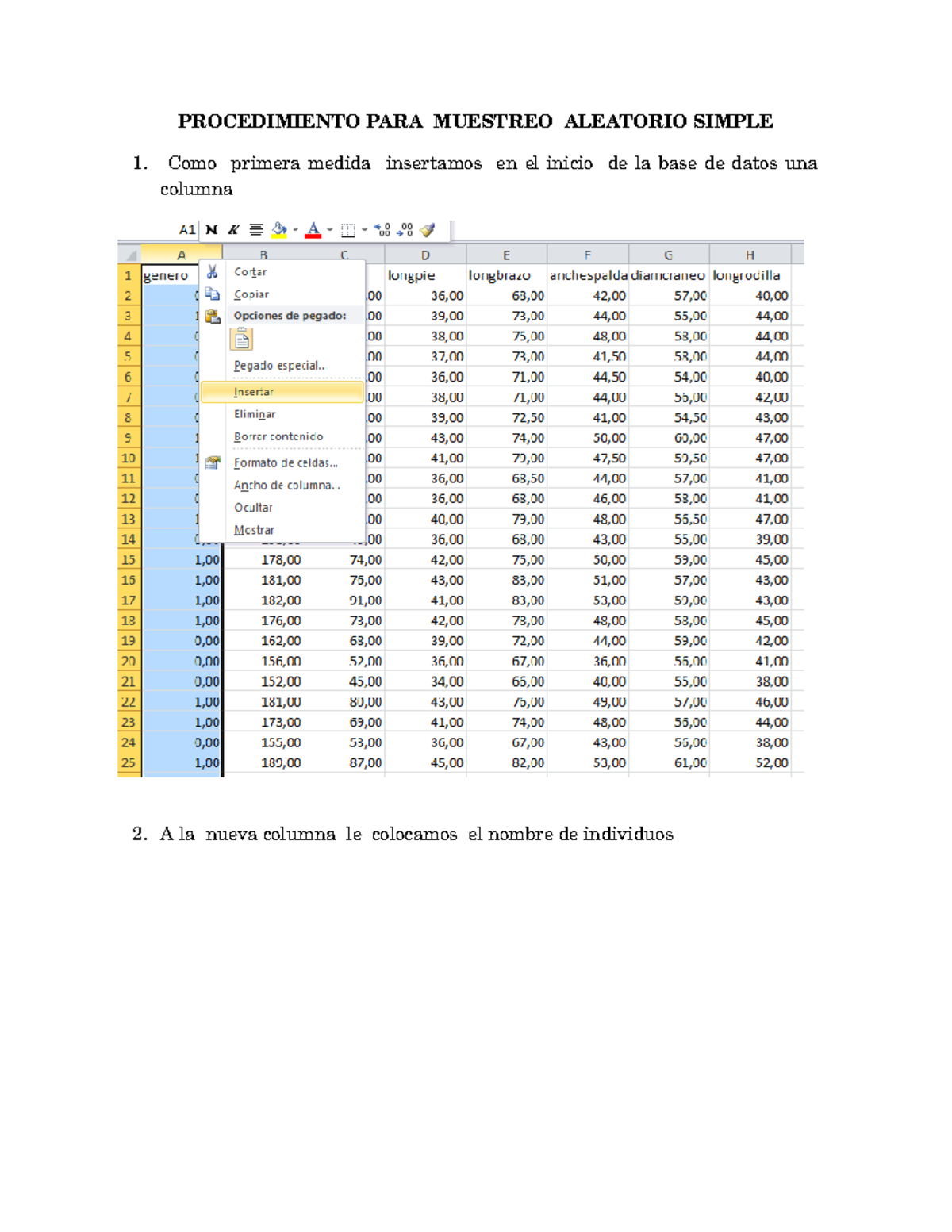Click the Copiar copy icon
952x1232 pixels.
[212, 294]
